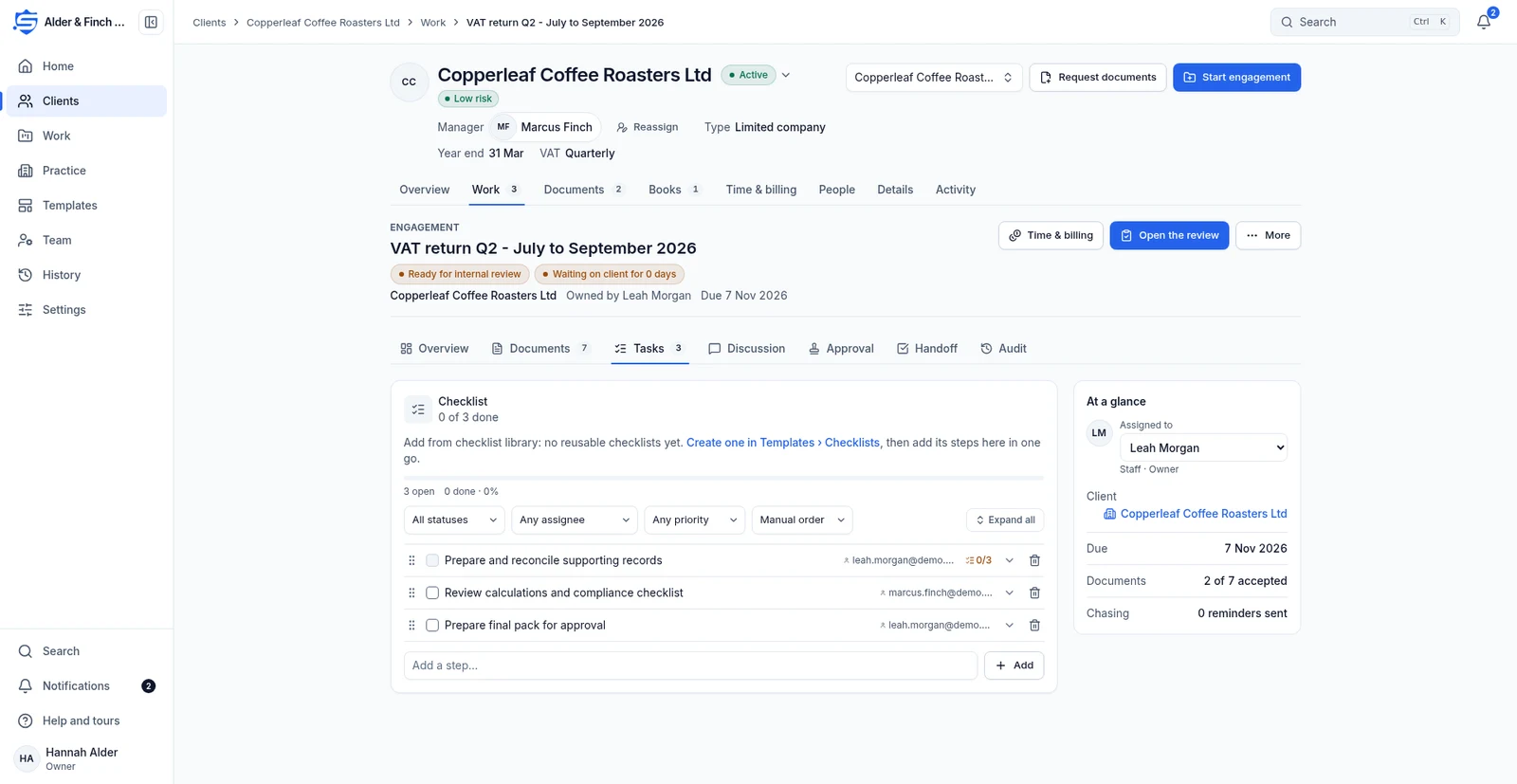Click the Request documents button
This screenshot has width=1517, height=784.
1098,77
